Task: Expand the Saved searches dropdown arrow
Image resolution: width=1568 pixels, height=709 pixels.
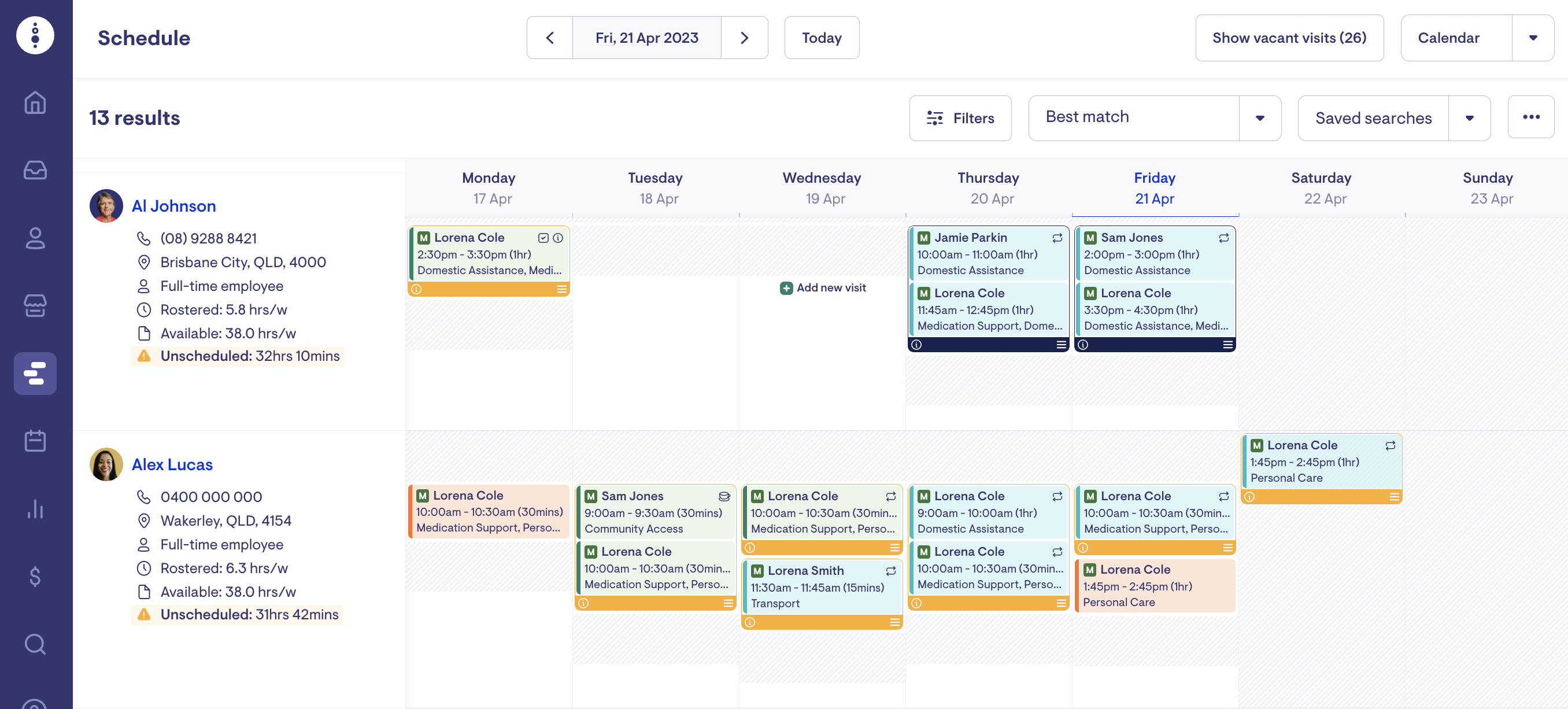Action: [1469, 118]
